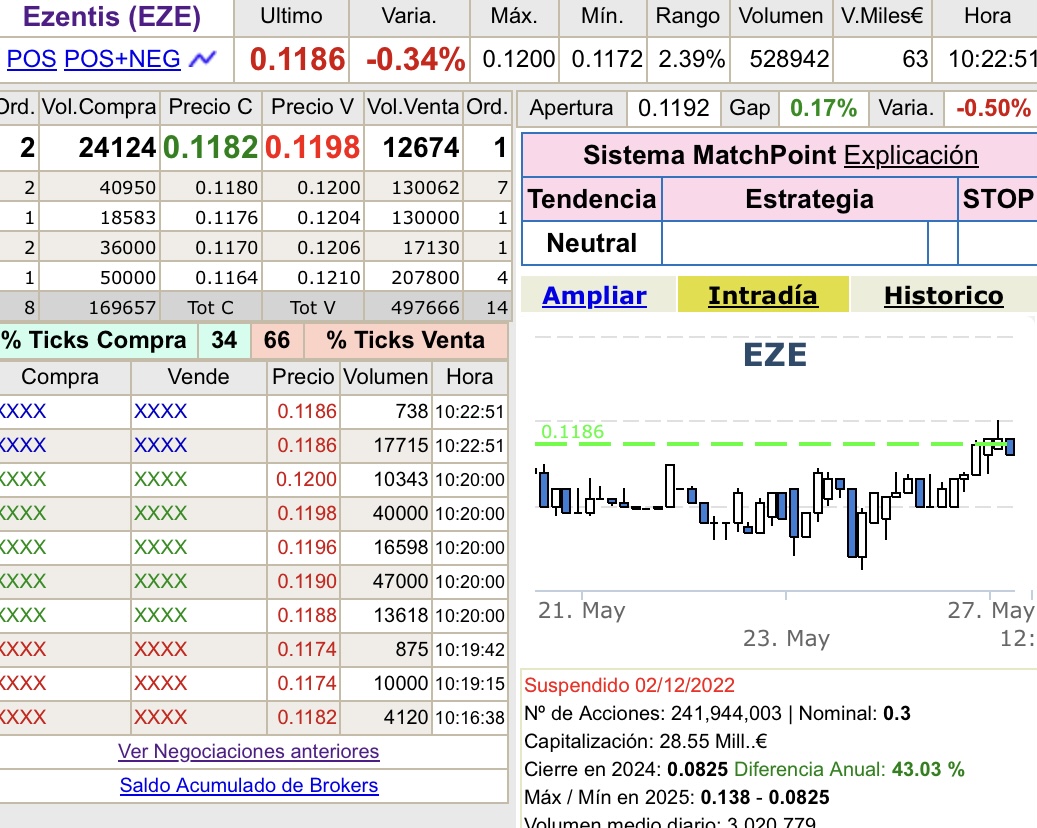Viewport: 1037px width, 828px height.
Task: Open the POS+NEG link
Action: pos(122,60)
